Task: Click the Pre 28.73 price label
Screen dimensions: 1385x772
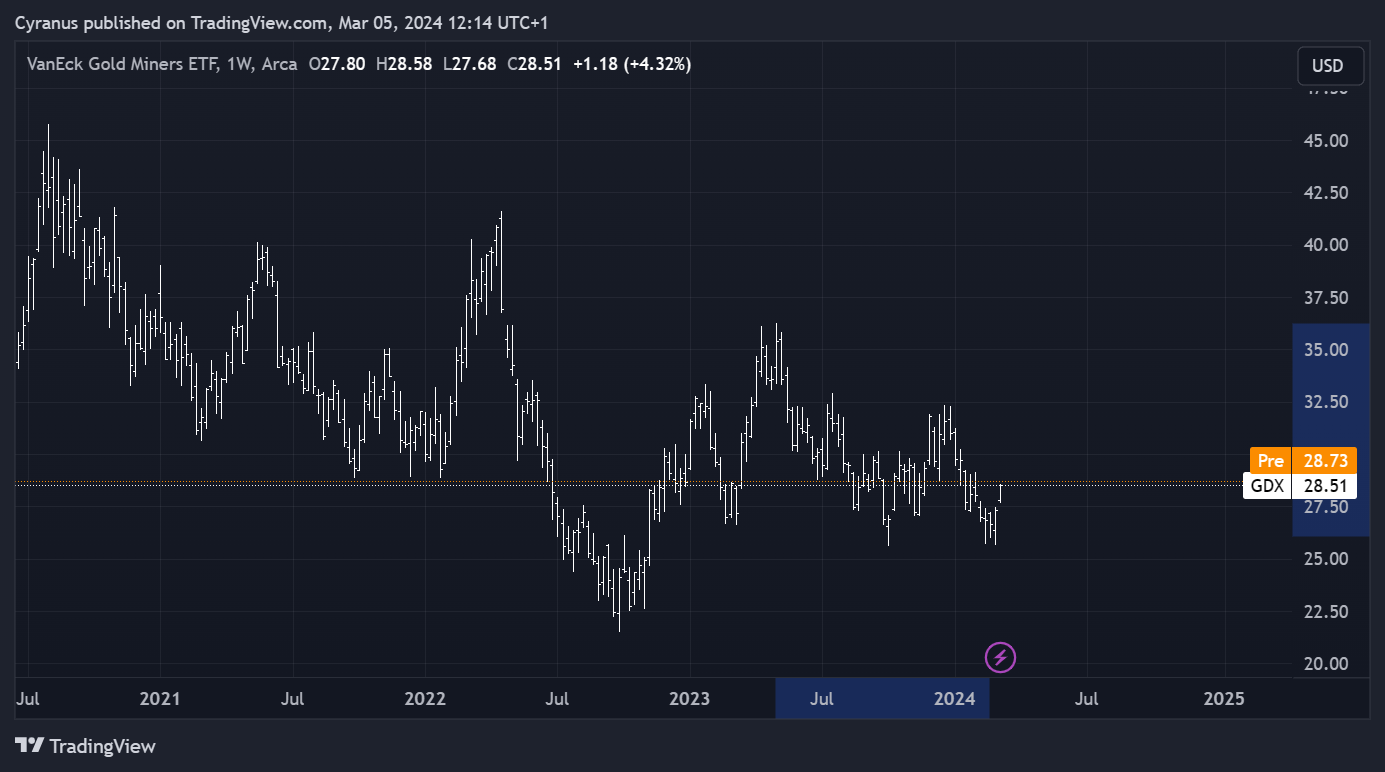Action: click(x=1303, y=461)
